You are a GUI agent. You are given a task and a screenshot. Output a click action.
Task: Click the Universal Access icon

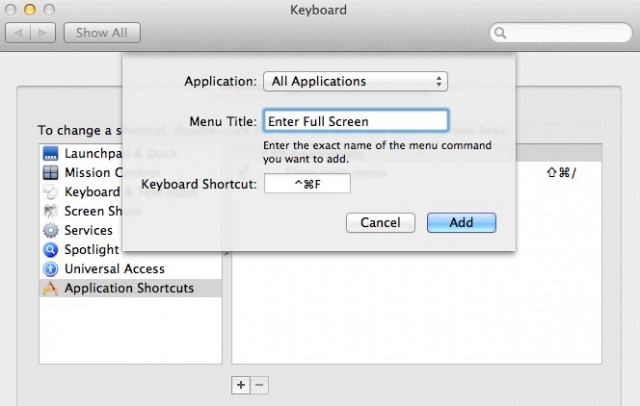point(50,269)
